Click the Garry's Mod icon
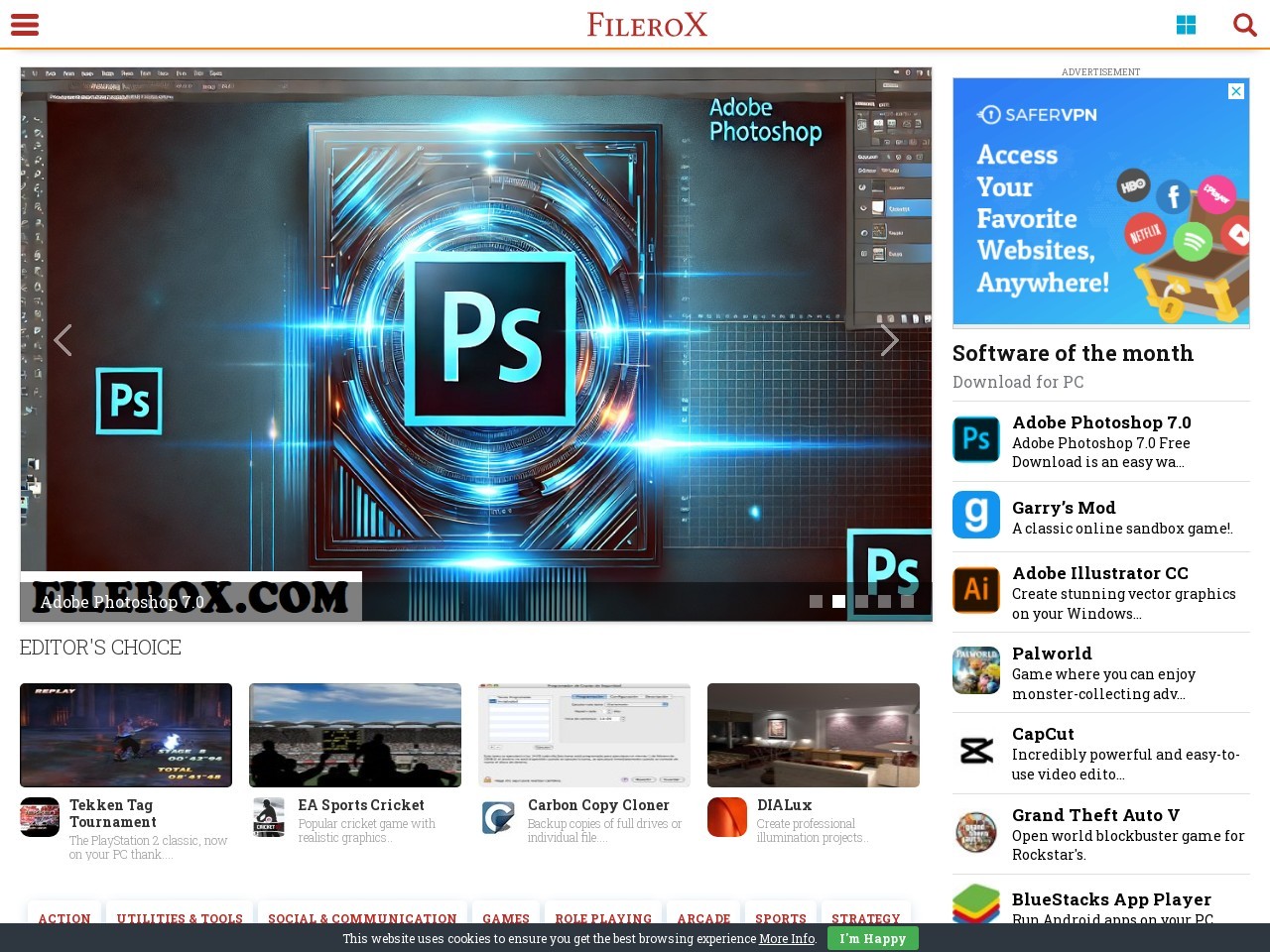Screen dimensions: 1270x952 point(976,515)
